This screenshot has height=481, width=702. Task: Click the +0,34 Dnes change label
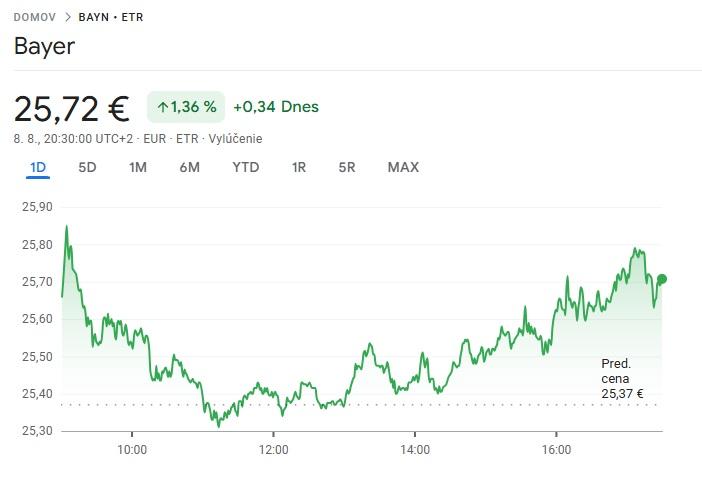pyautogui.click(x=276, y=107)
